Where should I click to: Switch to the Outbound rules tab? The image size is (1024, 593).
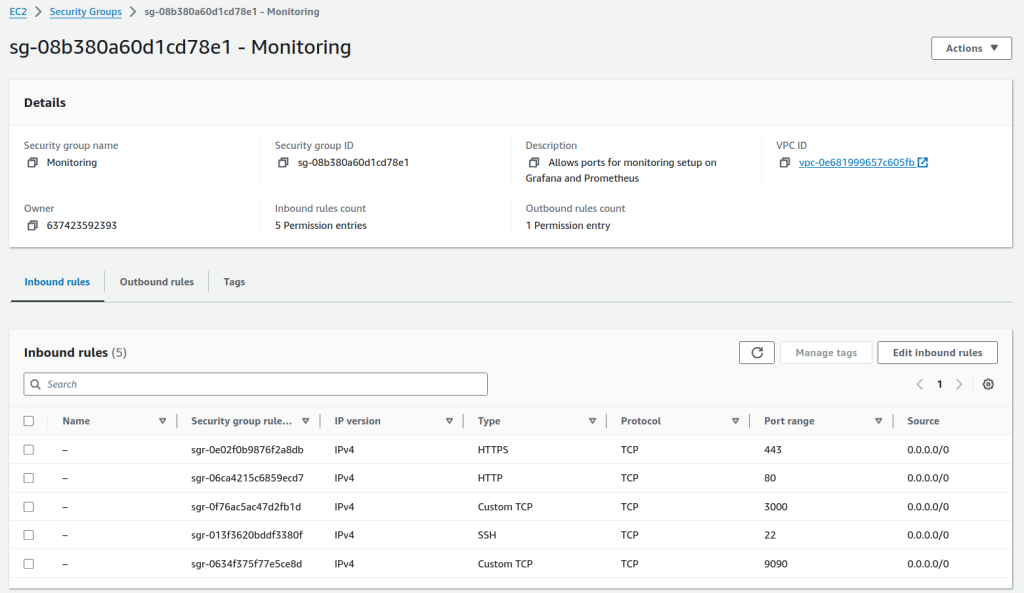point(156,282)
